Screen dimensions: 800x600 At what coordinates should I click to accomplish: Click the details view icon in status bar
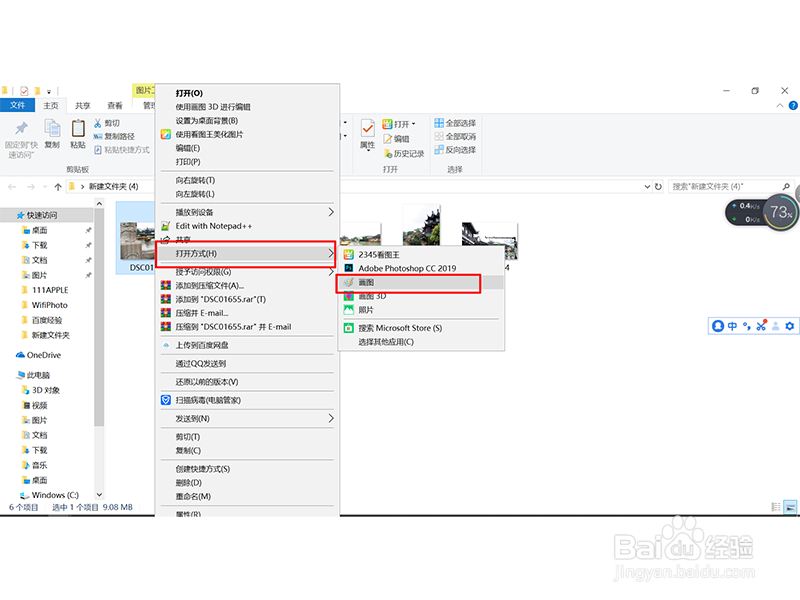click(776, 507)
